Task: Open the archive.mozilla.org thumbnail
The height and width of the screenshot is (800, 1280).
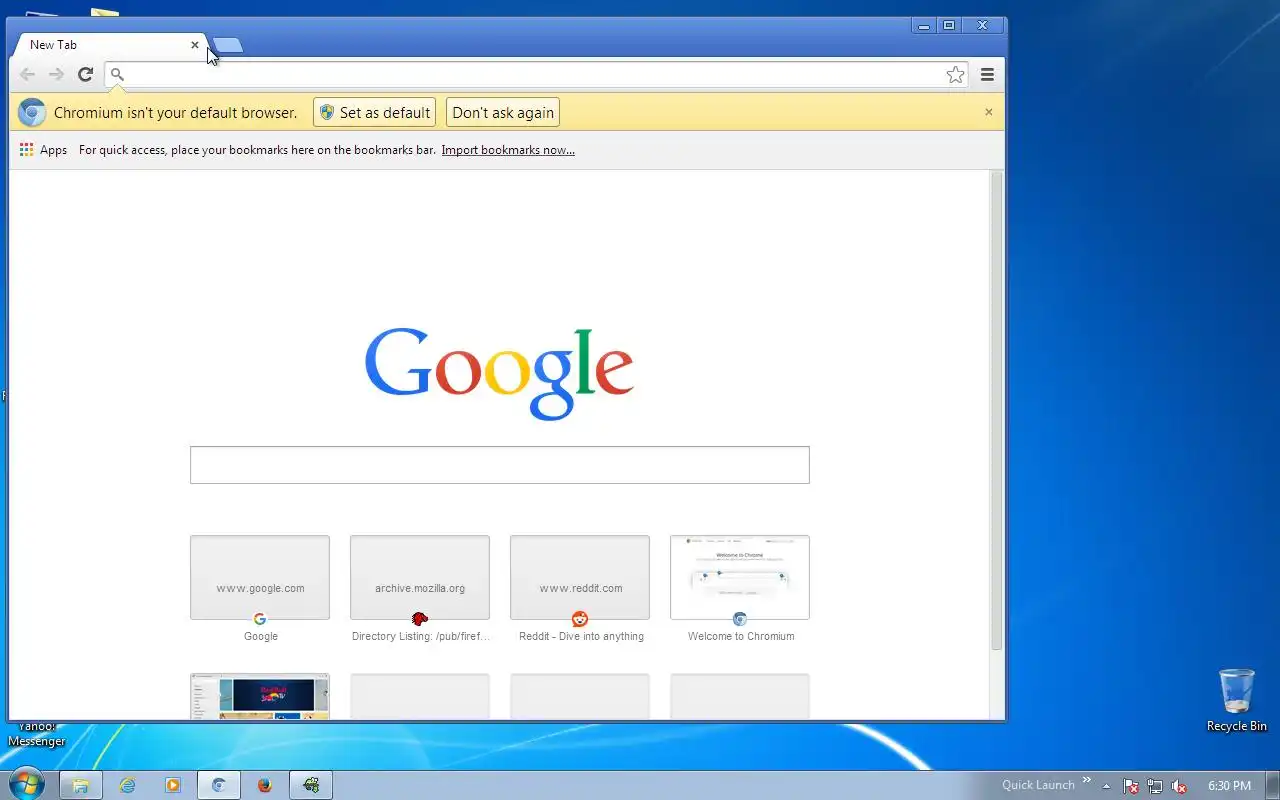Action: [420, 578]
